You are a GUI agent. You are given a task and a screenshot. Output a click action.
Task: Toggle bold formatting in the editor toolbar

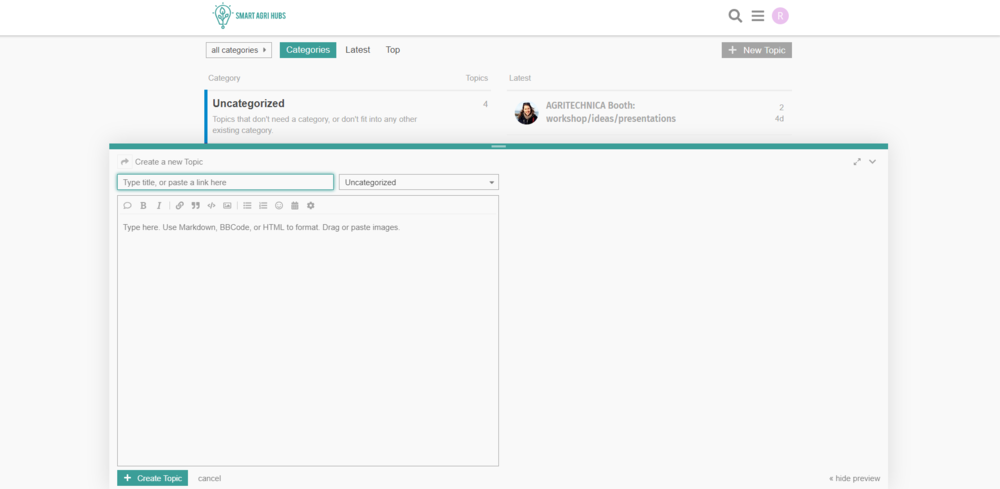143,205
